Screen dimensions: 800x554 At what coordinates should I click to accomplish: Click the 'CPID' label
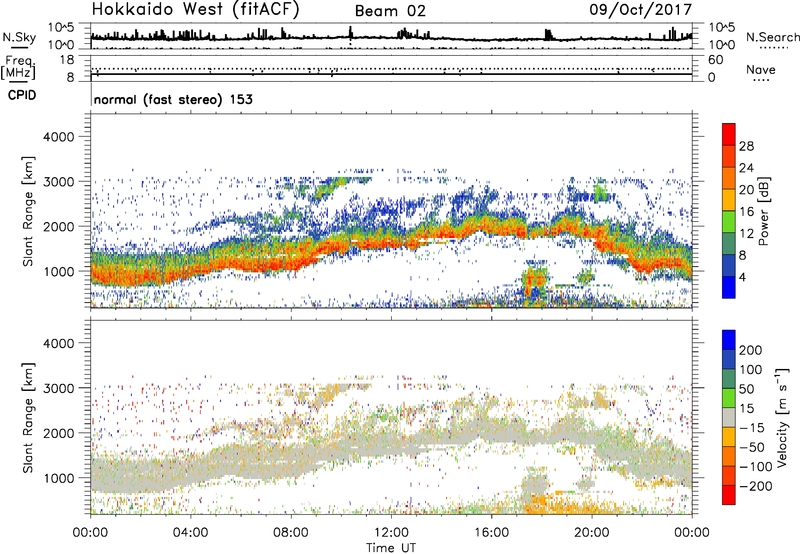click(22, 95)
